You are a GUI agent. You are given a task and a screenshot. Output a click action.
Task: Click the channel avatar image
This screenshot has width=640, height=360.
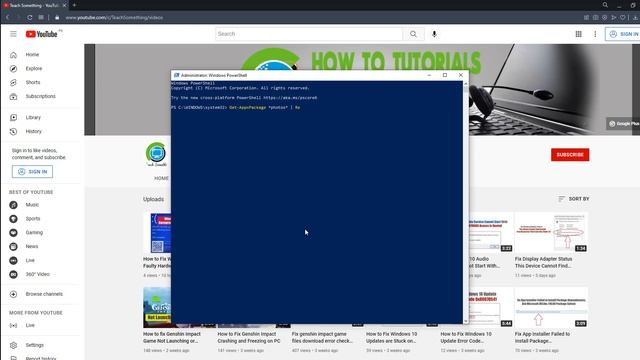coord(156,153)
